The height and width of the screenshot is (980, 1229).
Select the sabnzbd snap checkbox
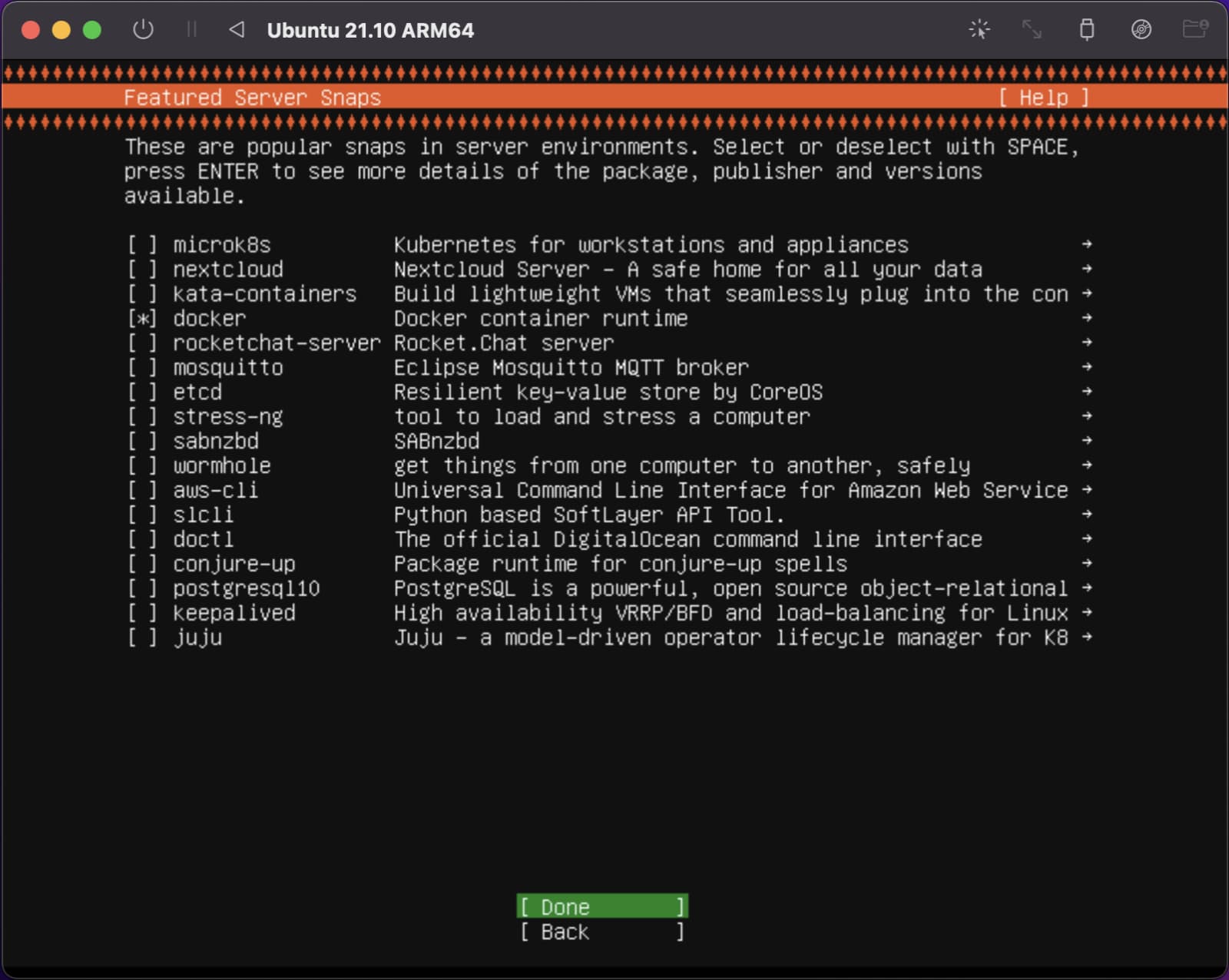(x=142, y=442)
